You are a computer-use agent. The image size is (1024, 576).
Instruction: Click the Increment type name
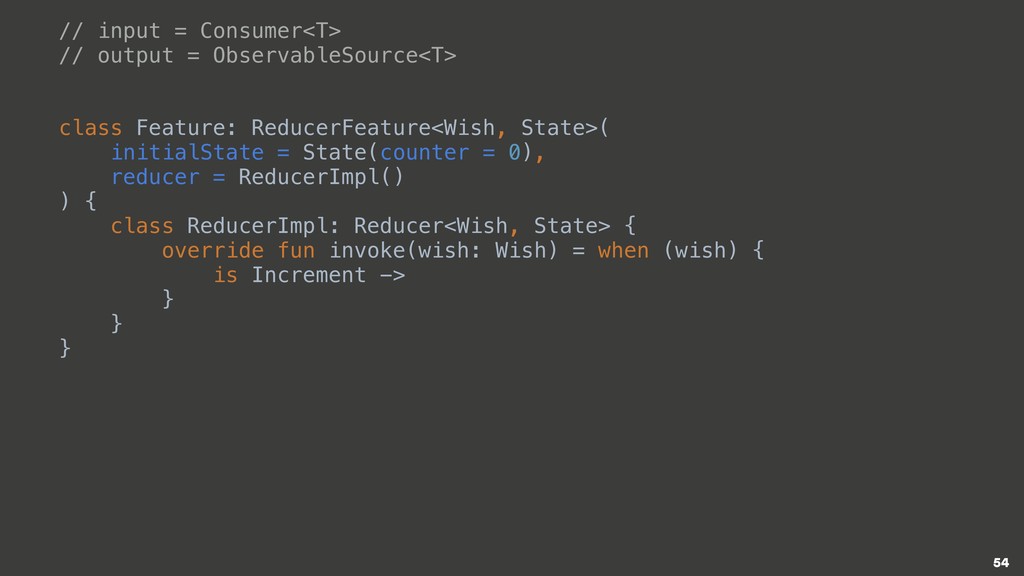pos(309,275)
